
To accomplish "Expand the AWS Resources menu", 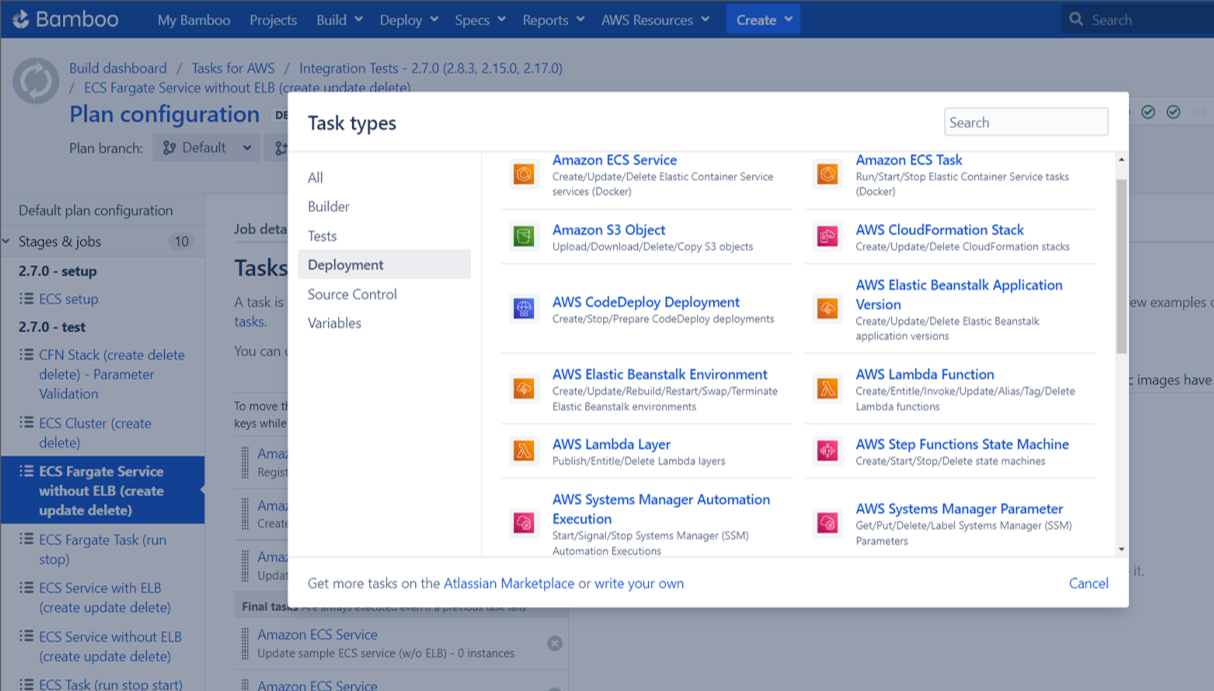I will [655, 20].
